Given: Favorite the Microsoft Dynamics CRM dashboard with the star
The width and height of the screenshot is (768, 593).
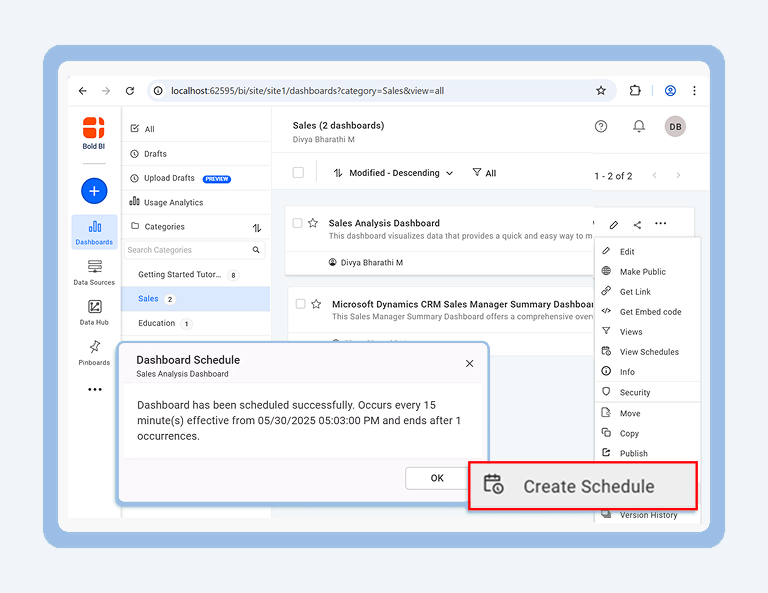Looking at the screenshot, I should (316, 304).
